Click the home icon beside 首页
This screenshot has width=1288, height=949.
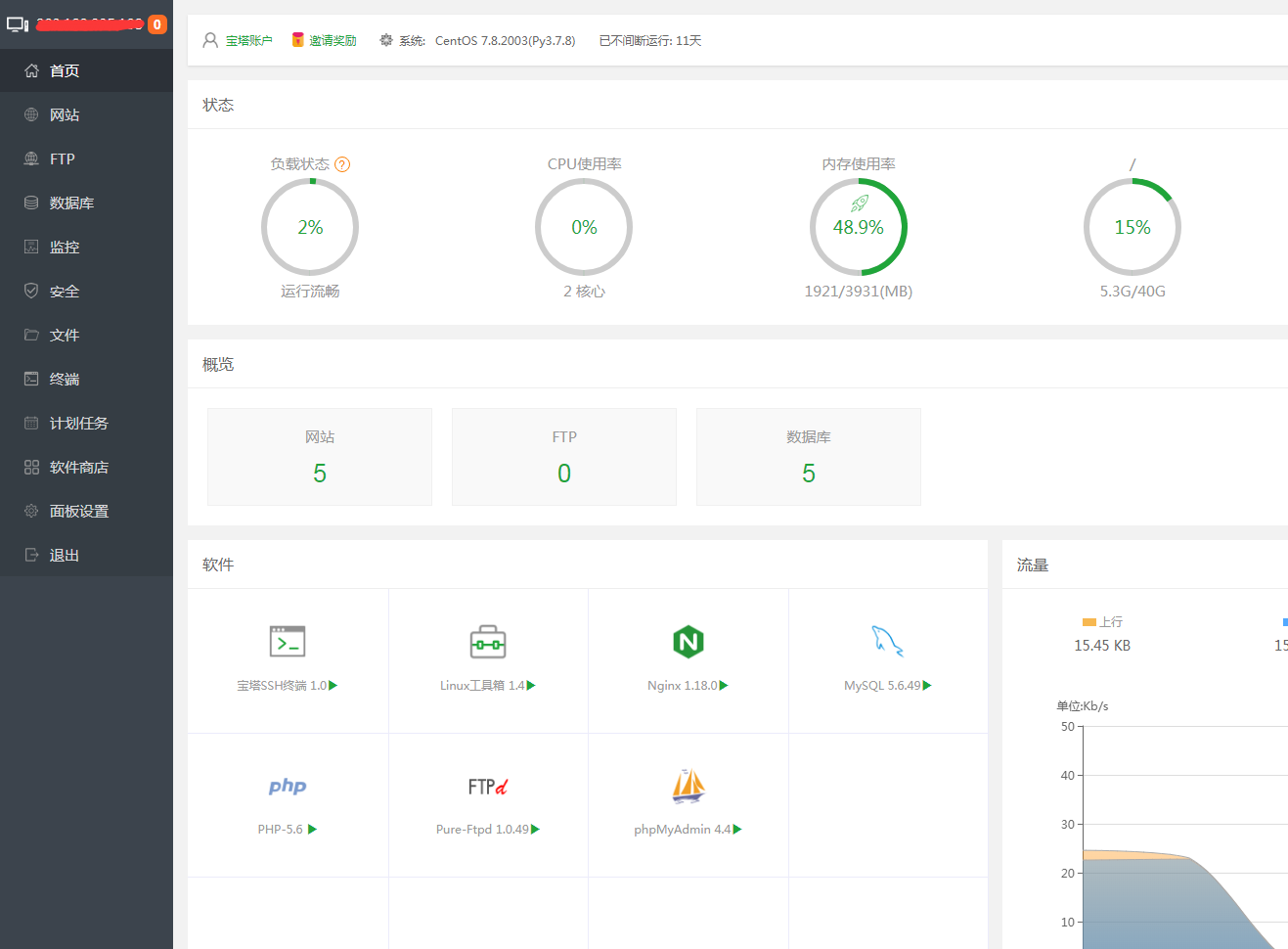(31, 70)
